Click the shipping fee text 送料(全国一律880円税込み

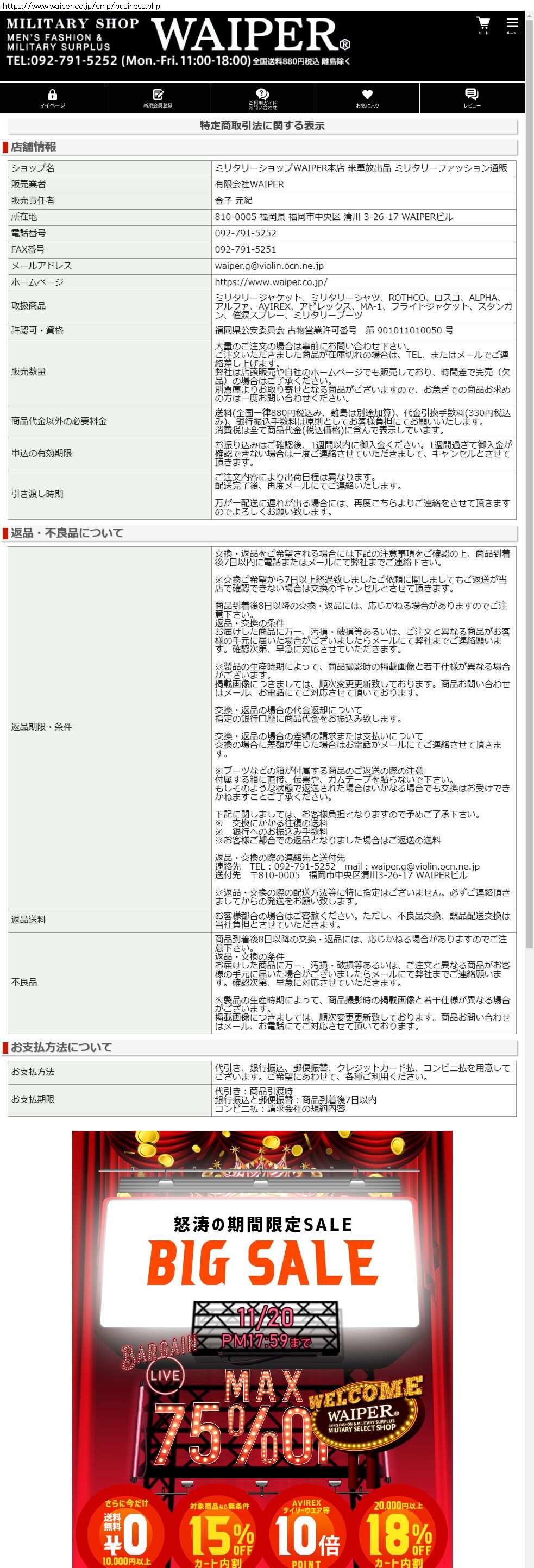(x=363, y=421)
